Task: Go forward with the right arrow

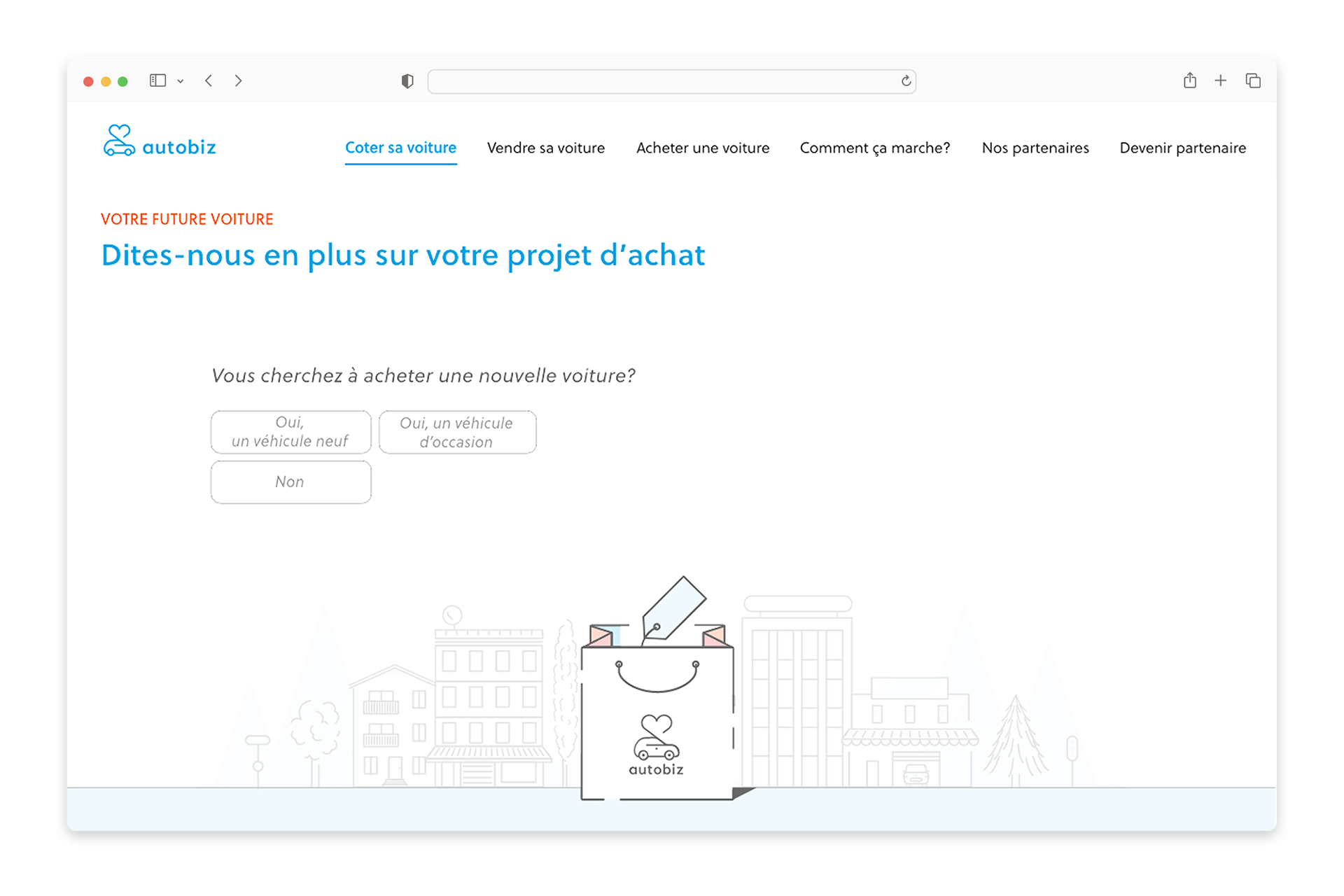Action: pyautogui.click(x=239, y=81)
